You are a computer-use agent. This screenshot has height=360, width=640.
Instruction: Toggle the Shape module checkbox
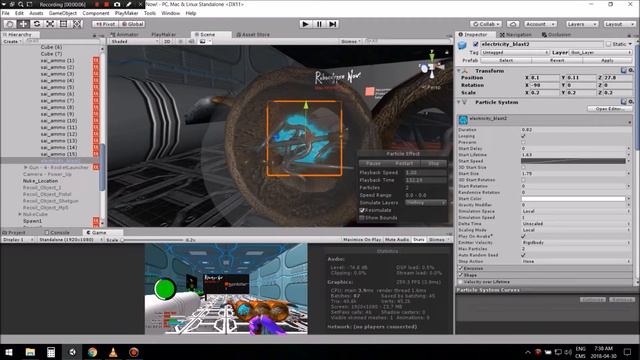(x=461, y=275)
